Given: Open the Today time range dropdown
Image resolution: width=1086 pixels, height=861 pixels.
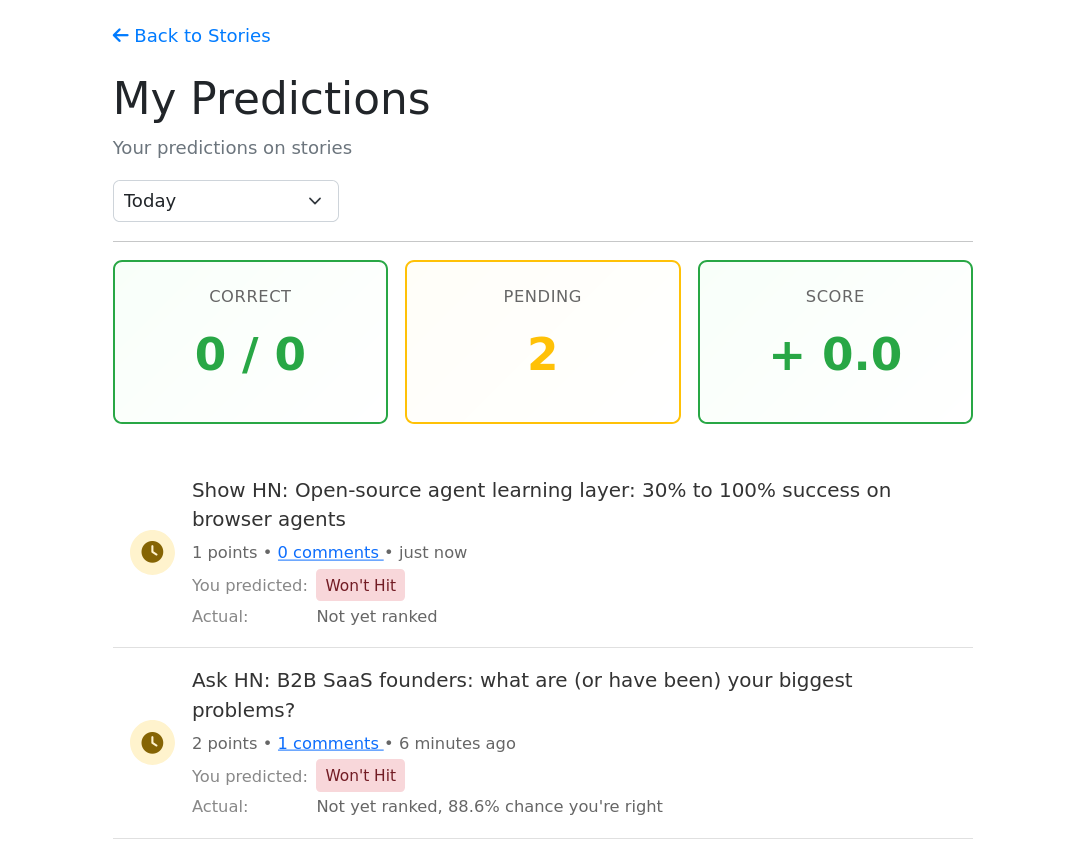Looking at the screenshot, I should pyautogui.click(x=225, y=201).
